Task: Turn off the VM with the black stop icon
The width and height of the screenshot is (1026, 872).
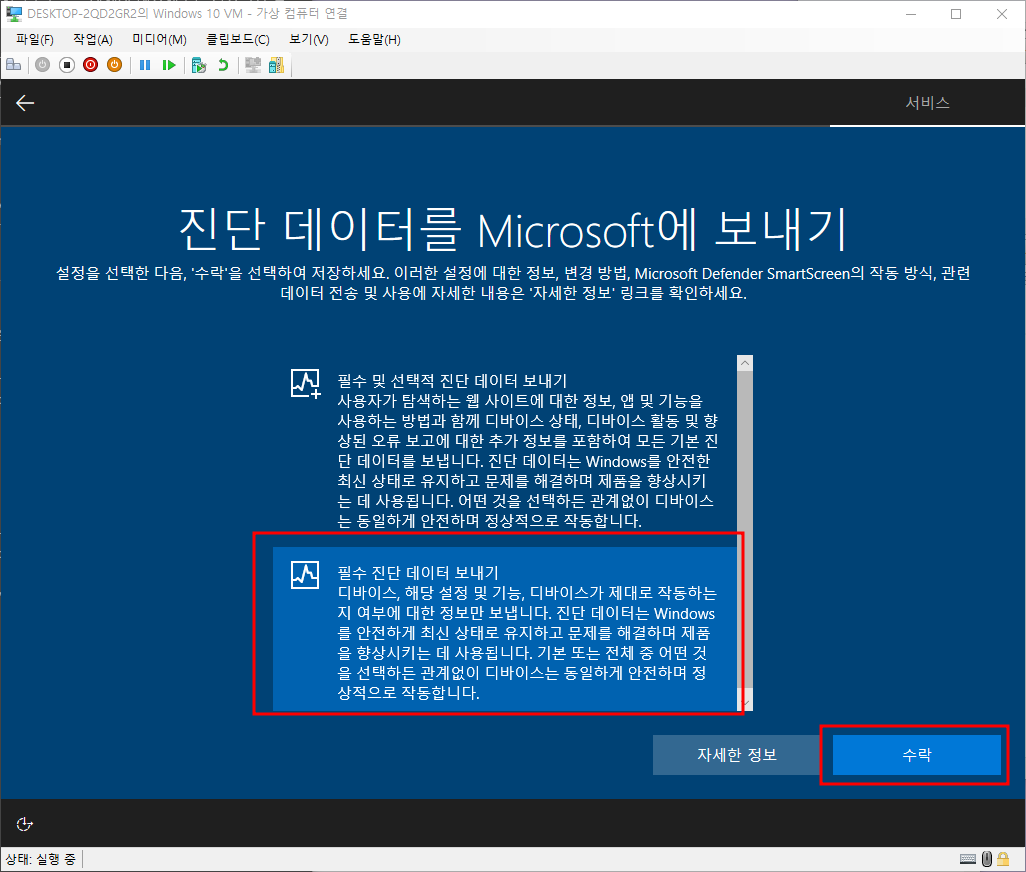Action: (67, 65)
